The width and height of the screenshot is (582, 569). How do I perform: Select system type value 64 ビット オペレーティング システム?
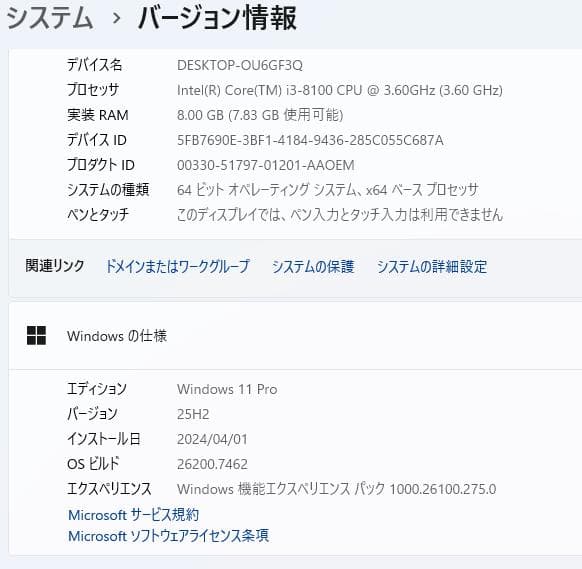tap(266, 190)
